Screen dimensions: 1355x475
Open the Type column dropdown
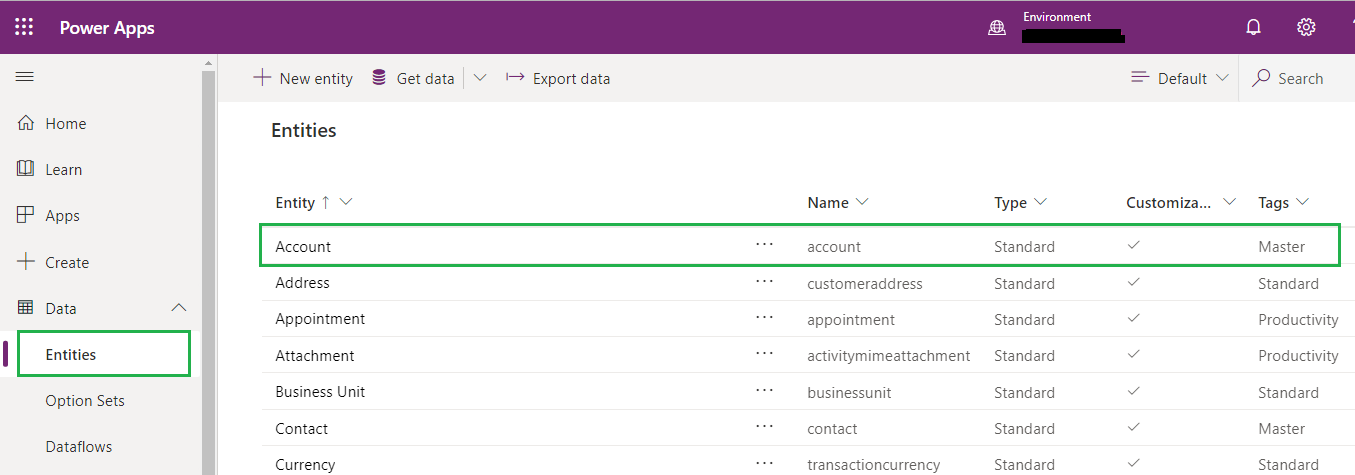[1040, 202]
